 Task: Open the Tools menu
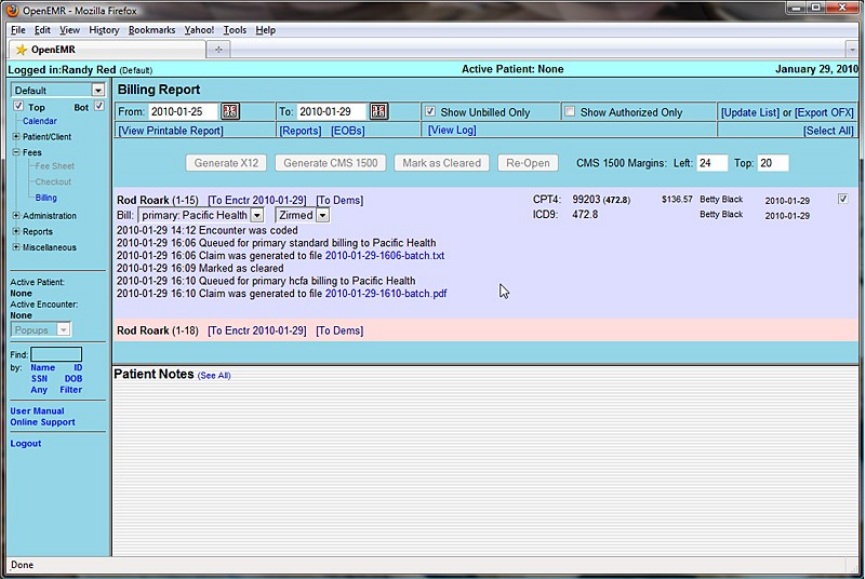[x=235, y=30]
